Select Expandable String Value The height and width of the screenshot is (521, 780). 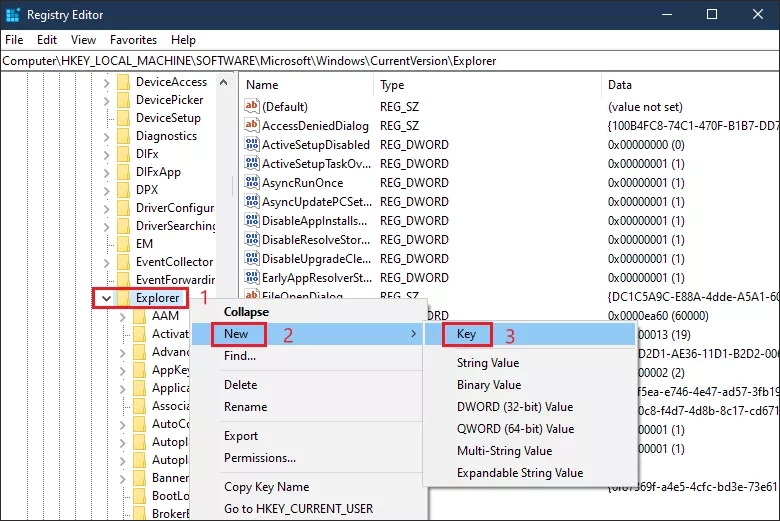coord(530,473)
